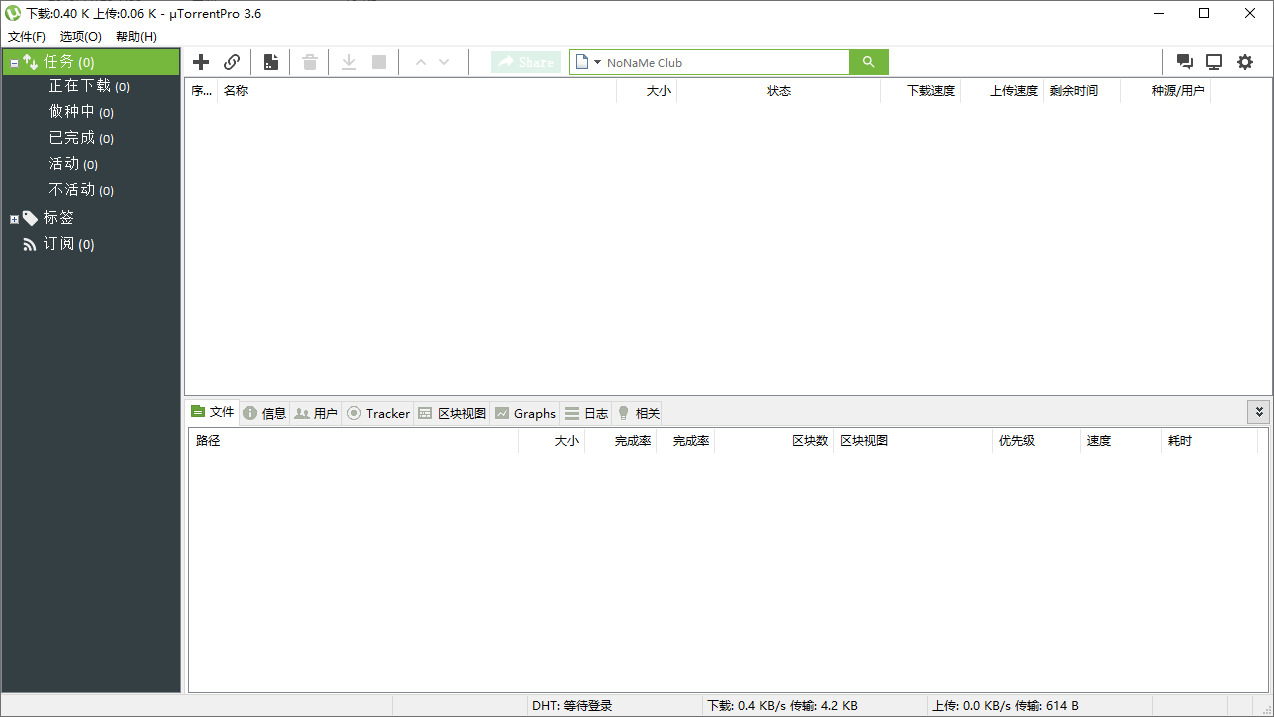Click the Stop torrent square icon
Screen dimensions: 1274x717
(x=378, y=62)
